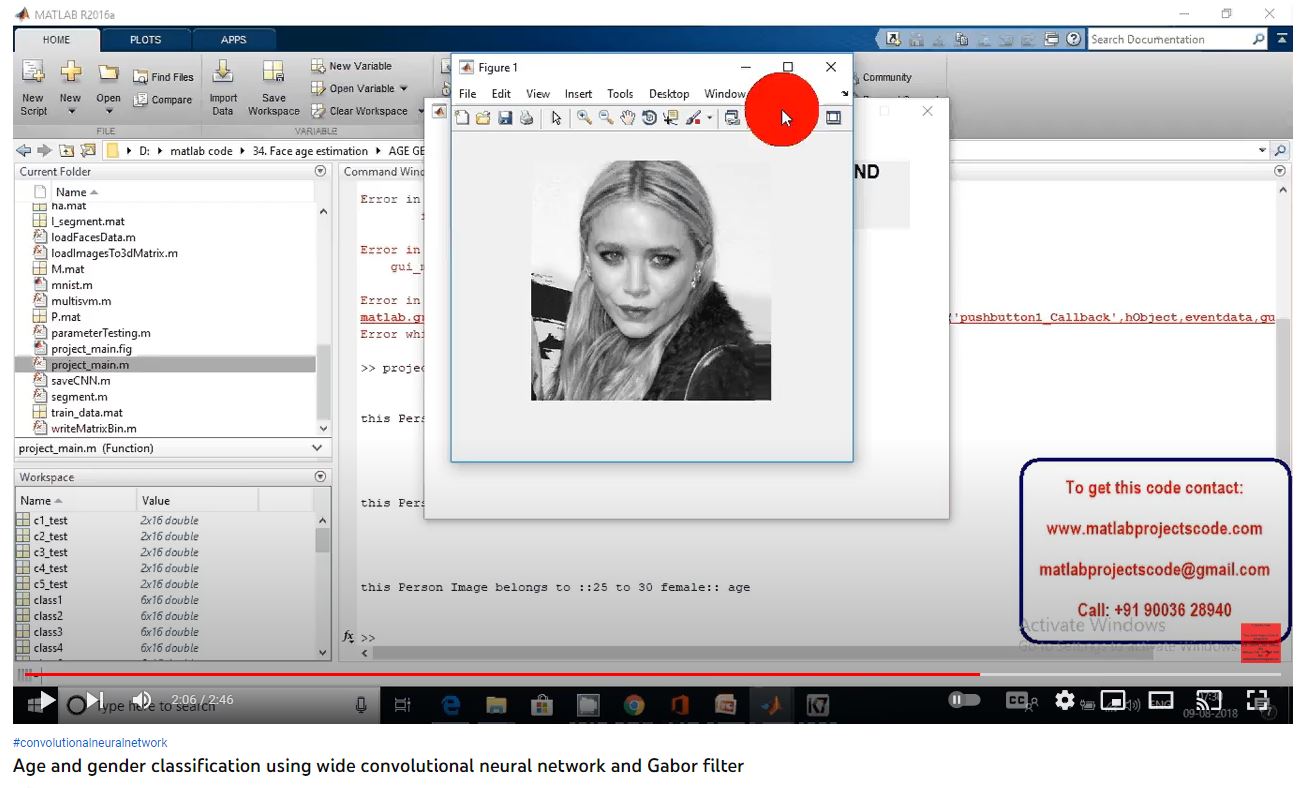
Task: Click the New Script icon
Action: 33,85
